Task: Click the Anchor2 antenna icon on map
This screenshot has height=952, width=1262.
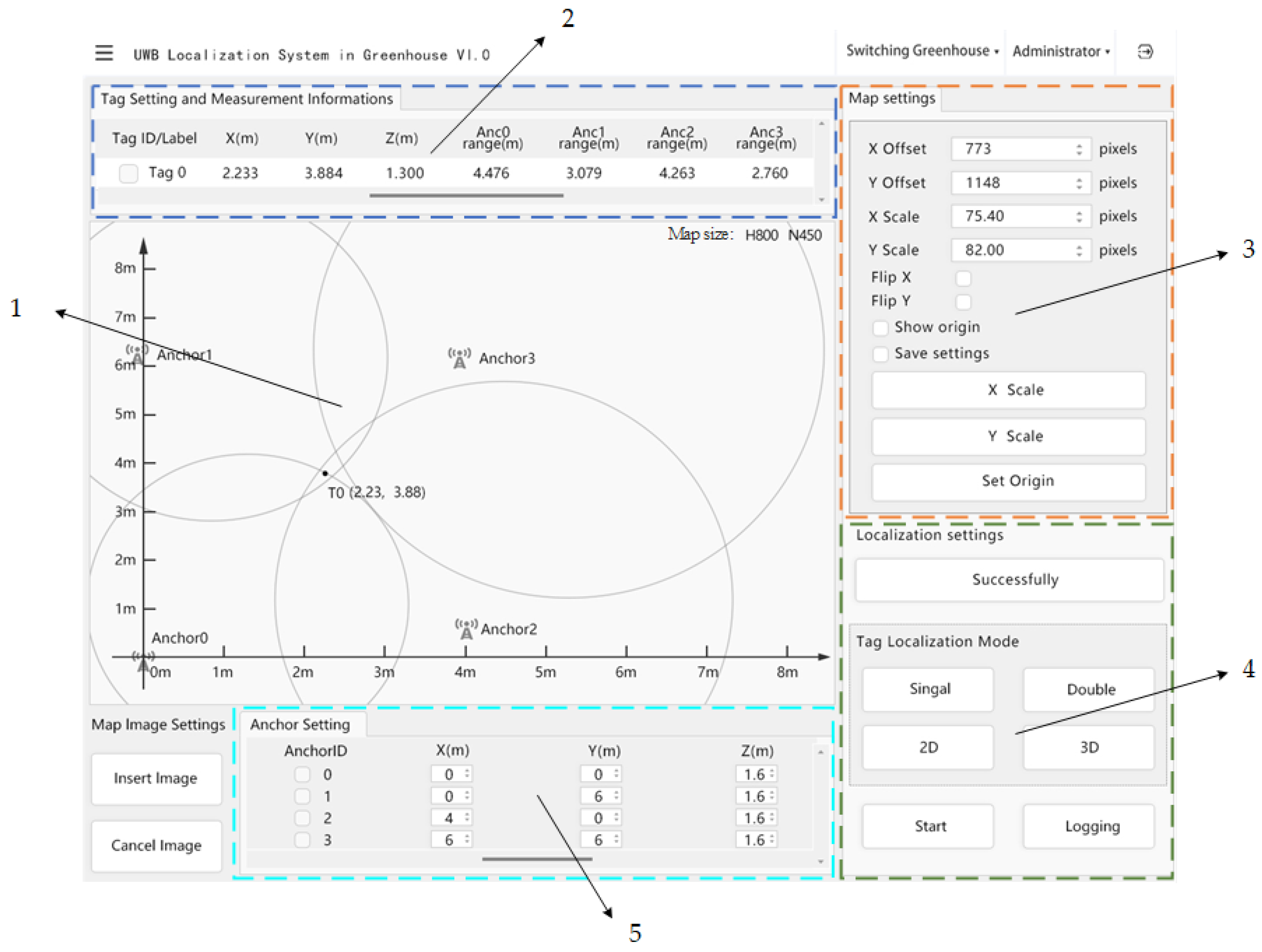Action: [466, 629]
